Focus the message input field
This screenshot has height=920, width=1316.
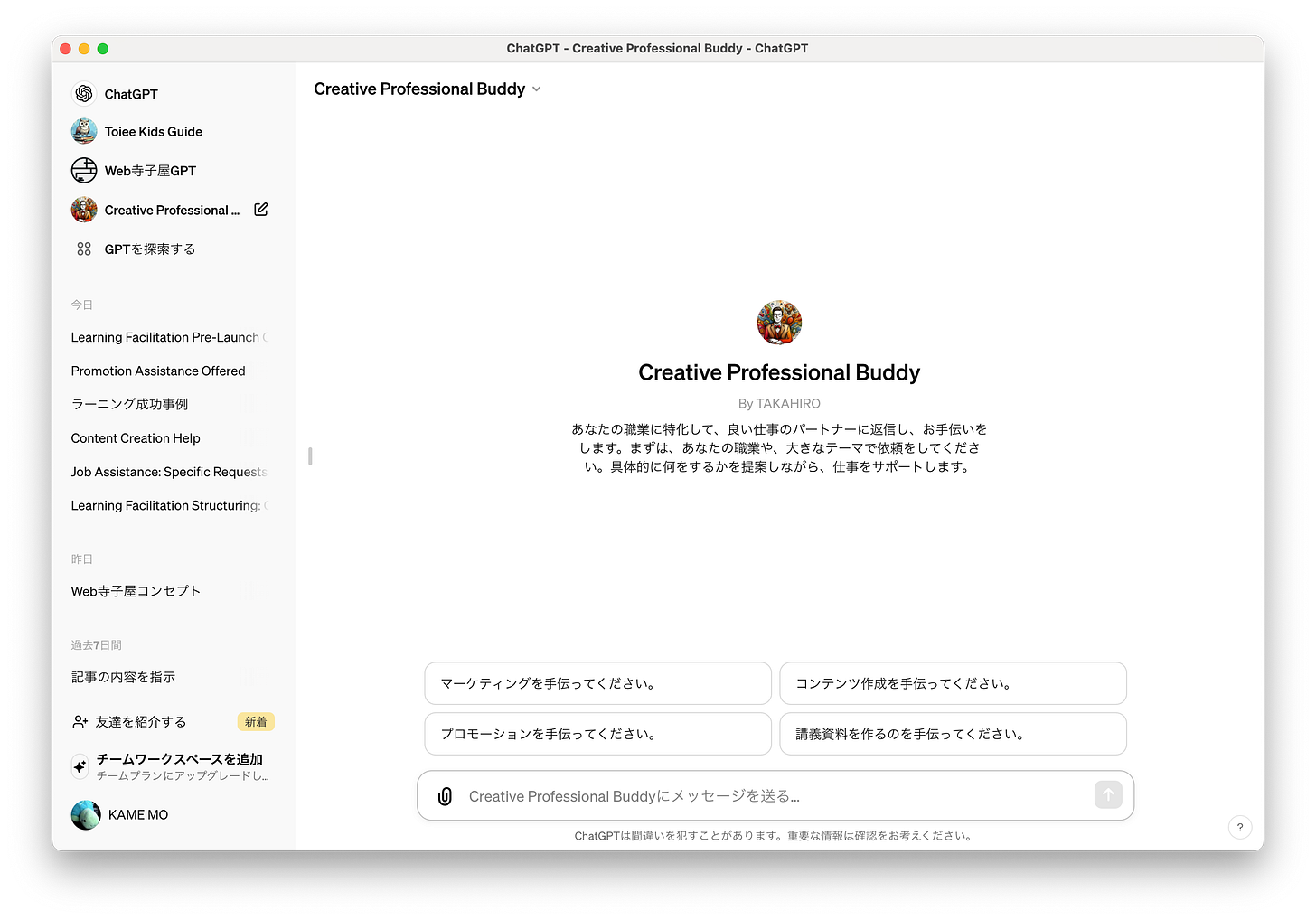pyautogui.click(x=775, y=796)
